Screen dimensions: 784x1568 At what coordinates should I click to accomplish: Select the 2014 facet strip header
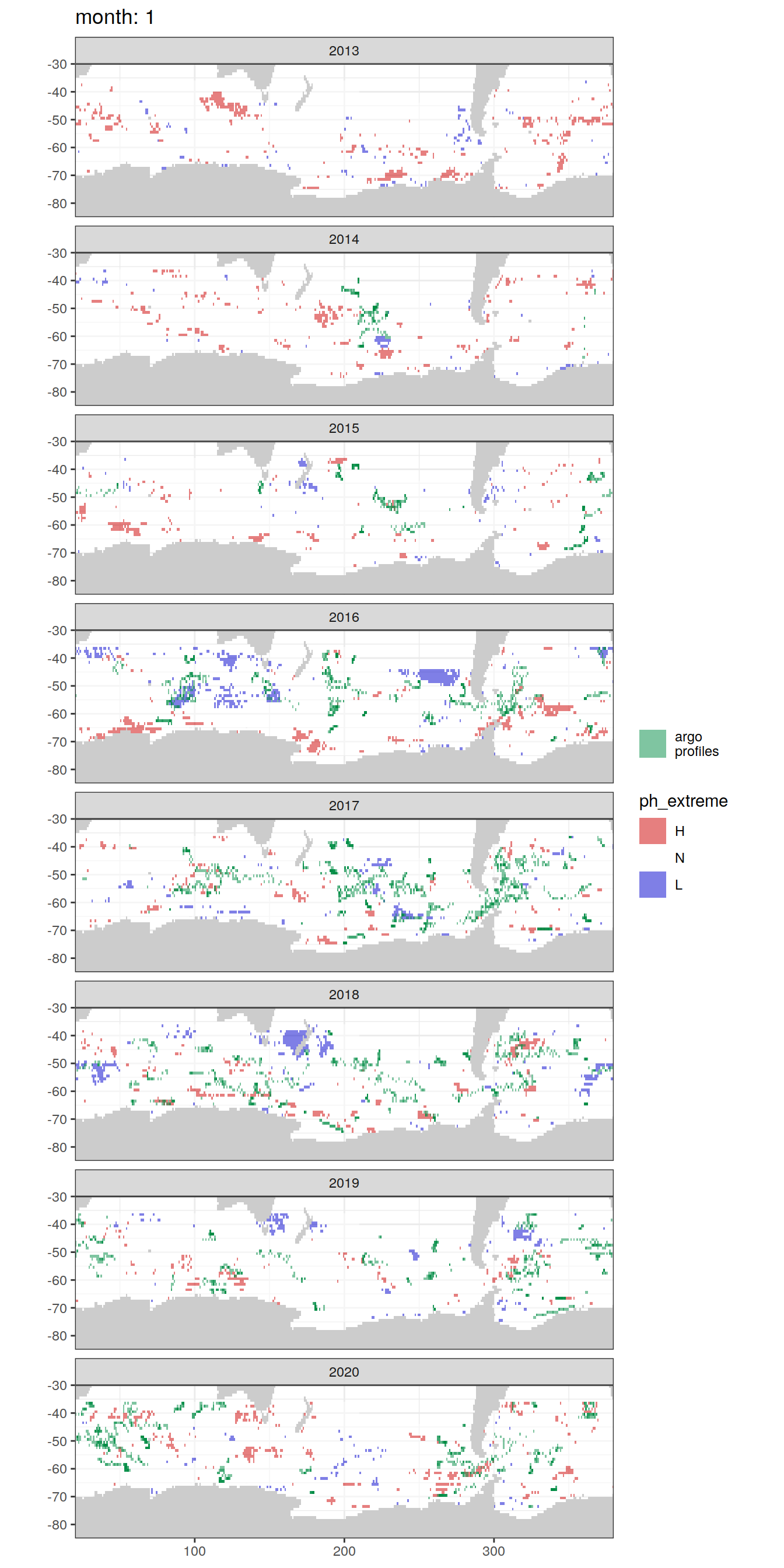tap(344, 239)
